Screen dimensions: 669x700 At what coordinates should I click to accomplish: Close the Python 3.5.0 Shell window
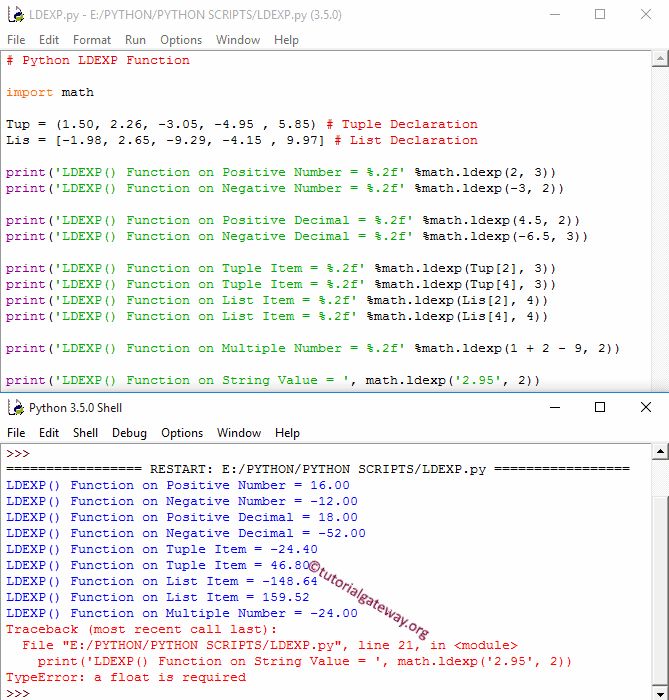coord(646,407)
